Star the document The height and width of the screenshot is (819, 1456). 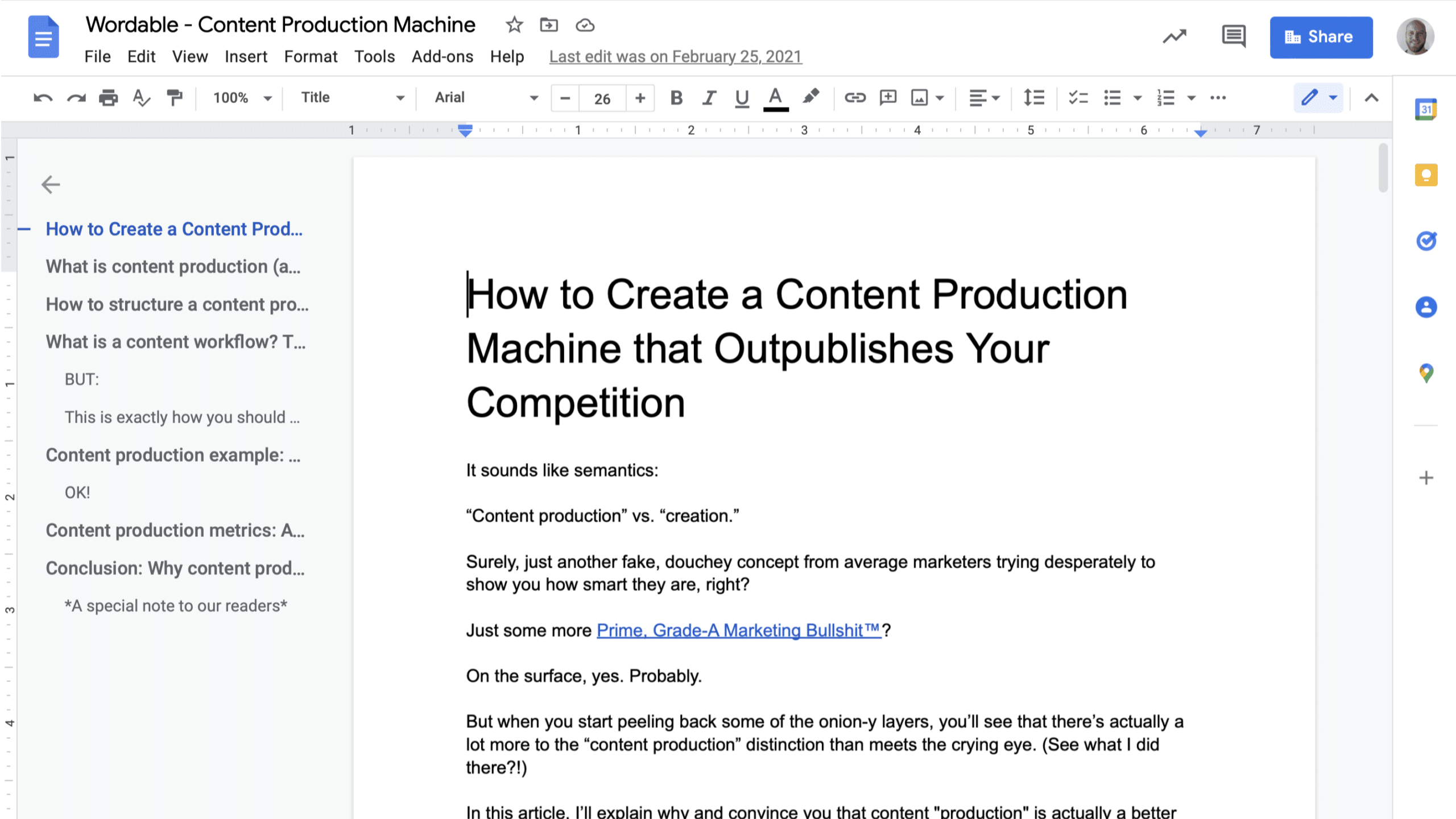click(514, 25)
